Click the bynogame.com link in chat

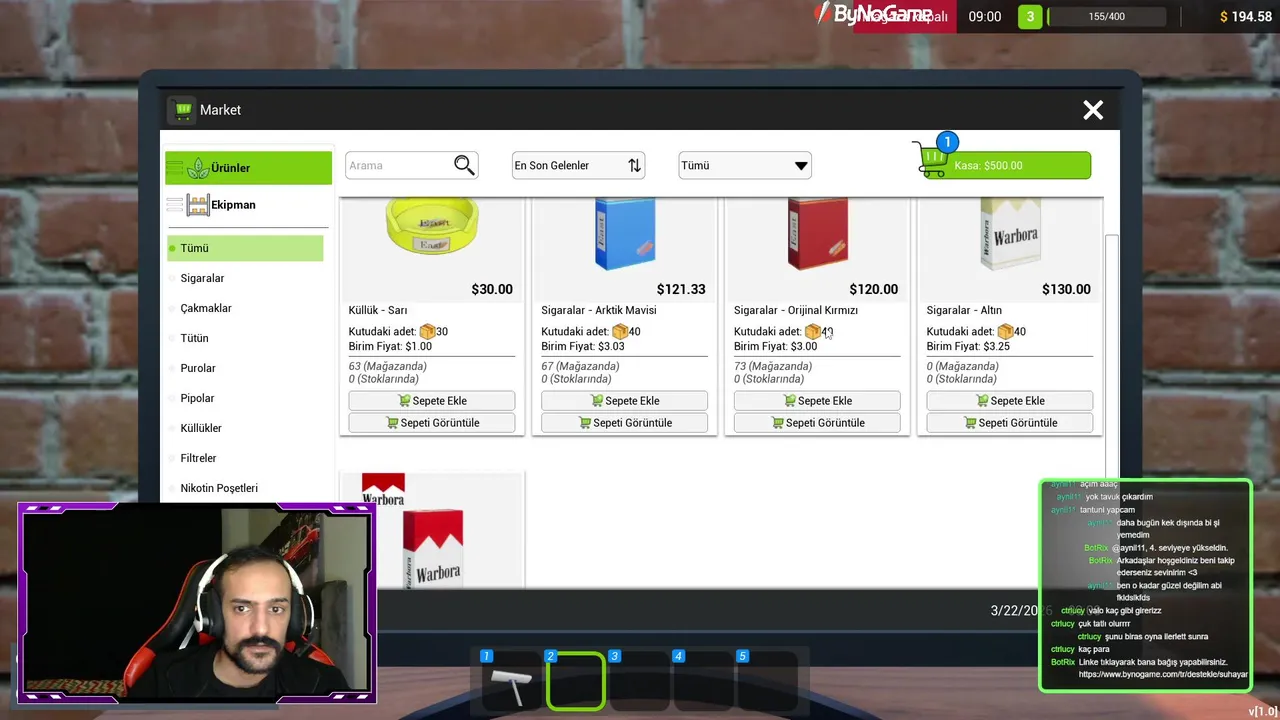coord(1162,675)
